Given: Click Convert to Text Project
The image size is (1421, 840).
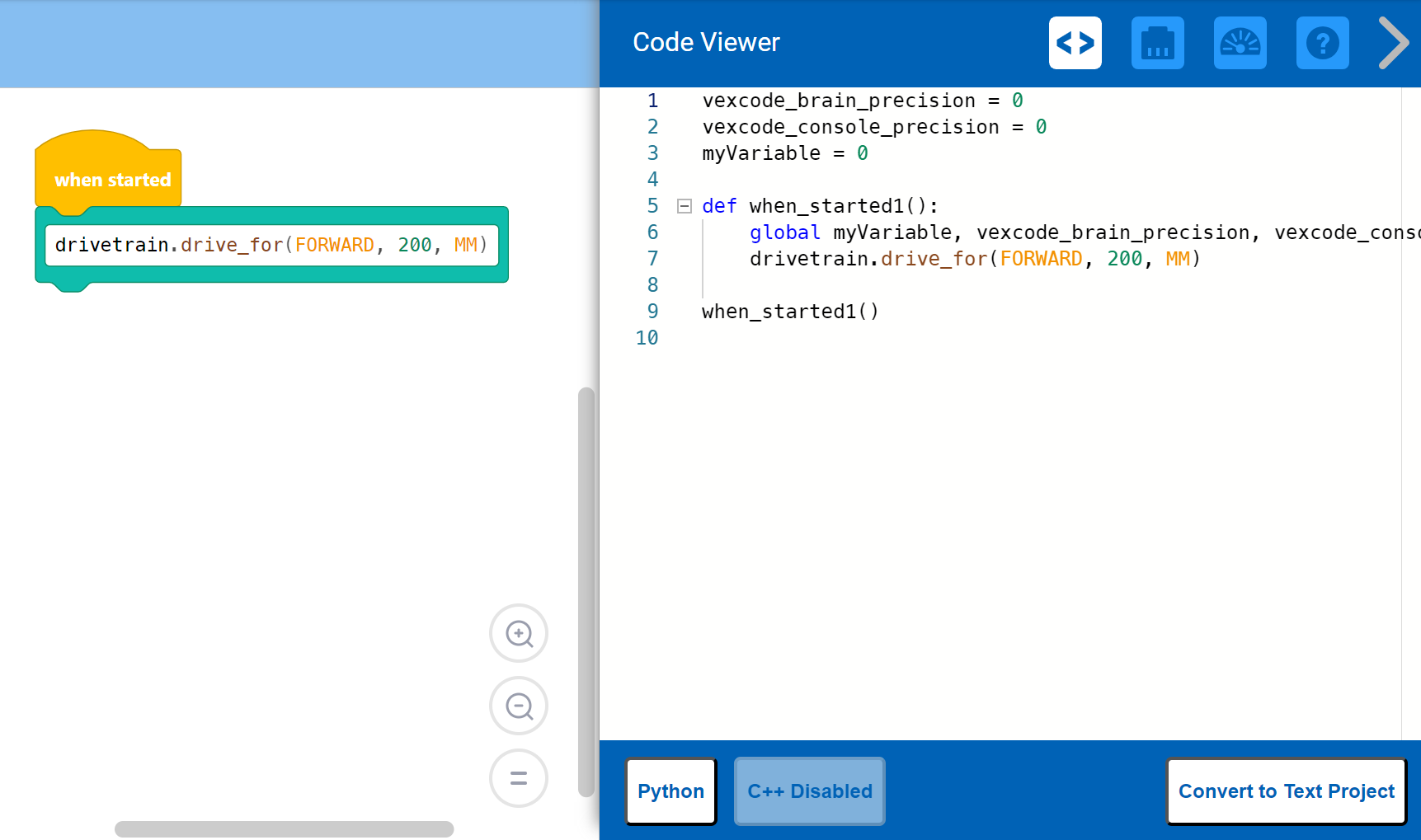Looking at the screenshot, I should [1286, 791].
